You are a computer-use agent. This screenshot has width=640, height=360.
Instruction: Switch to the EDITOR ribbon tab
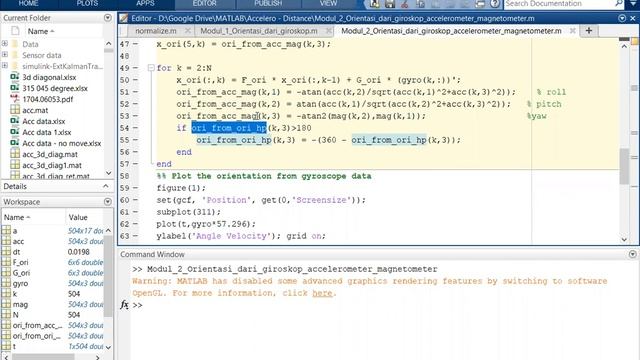pyautogui.click(x=204, y=4)
